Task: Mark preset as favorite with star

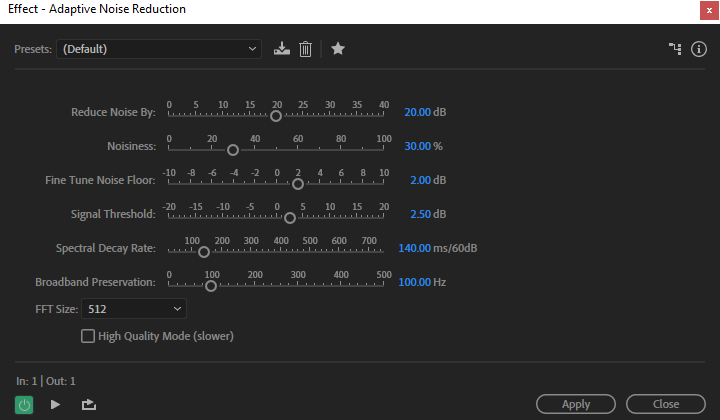Action: pos(338,48)
